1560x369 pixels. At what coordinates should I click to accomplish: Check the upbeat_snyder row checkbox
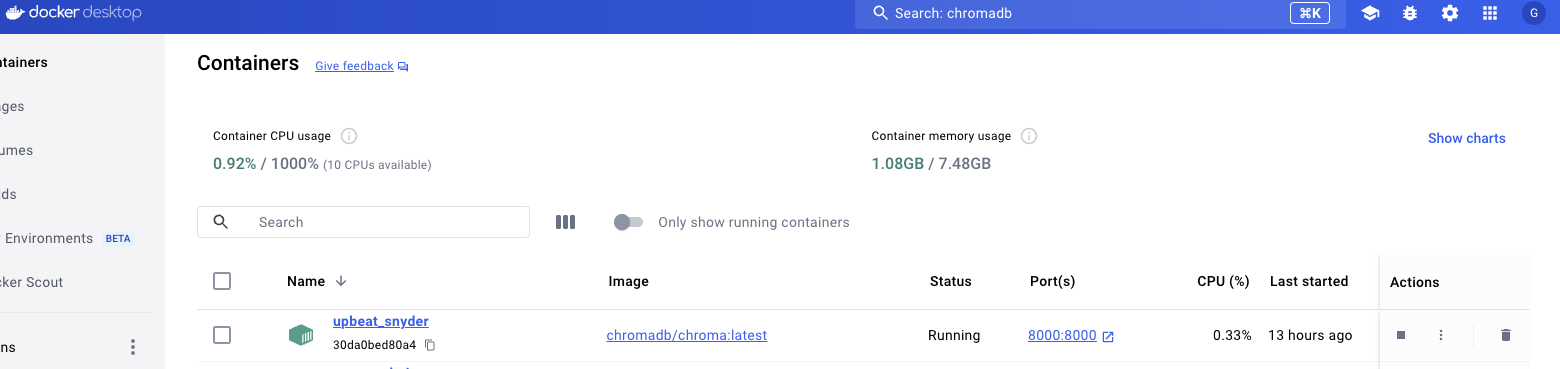pyautogui.click(x=222, y=335)
